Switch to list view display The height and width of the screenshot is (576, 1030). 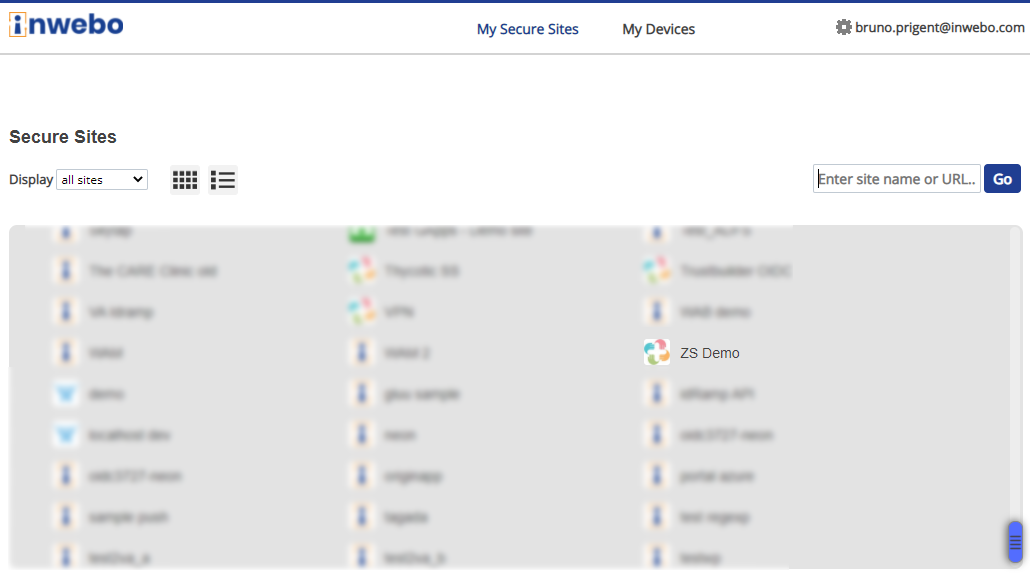click(x=223, y=180)
